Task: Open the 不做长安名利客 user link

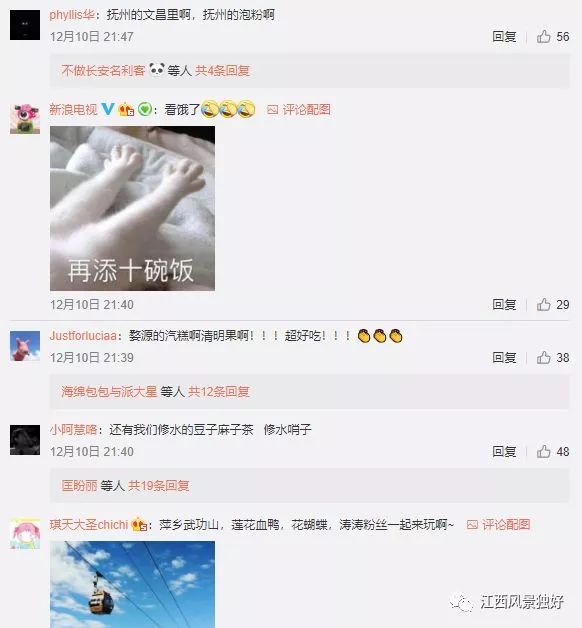Action: pos(103,71)
